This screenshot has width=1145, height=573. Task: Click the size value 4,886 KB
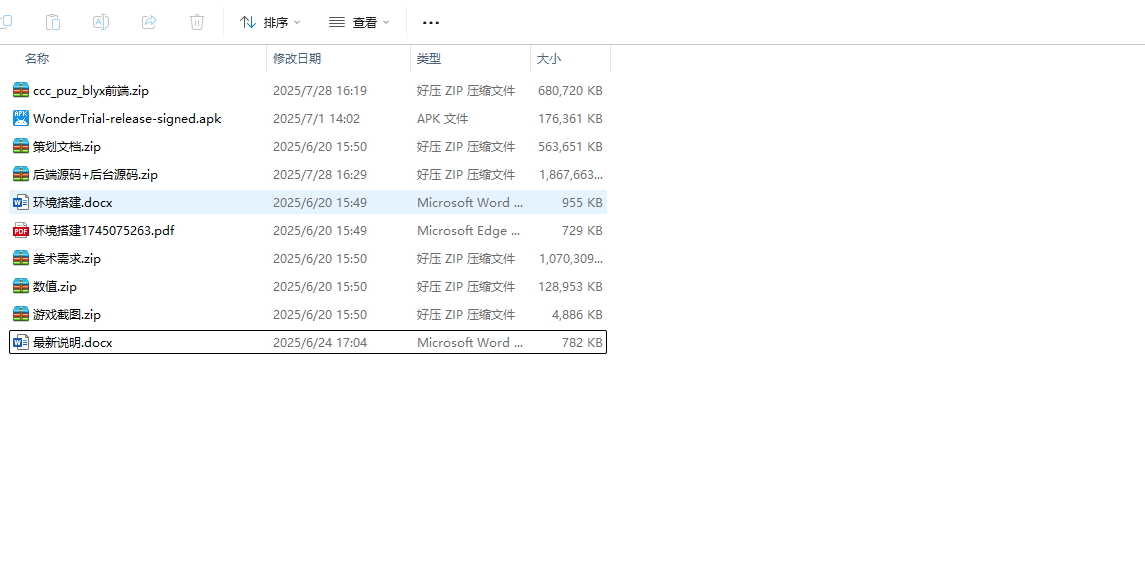pos(577,315)
